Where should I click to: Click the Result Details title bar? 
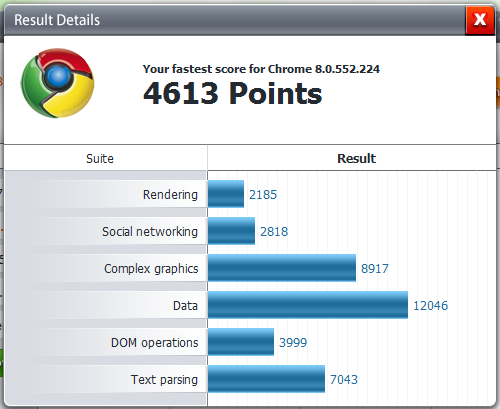click(234, 20)
